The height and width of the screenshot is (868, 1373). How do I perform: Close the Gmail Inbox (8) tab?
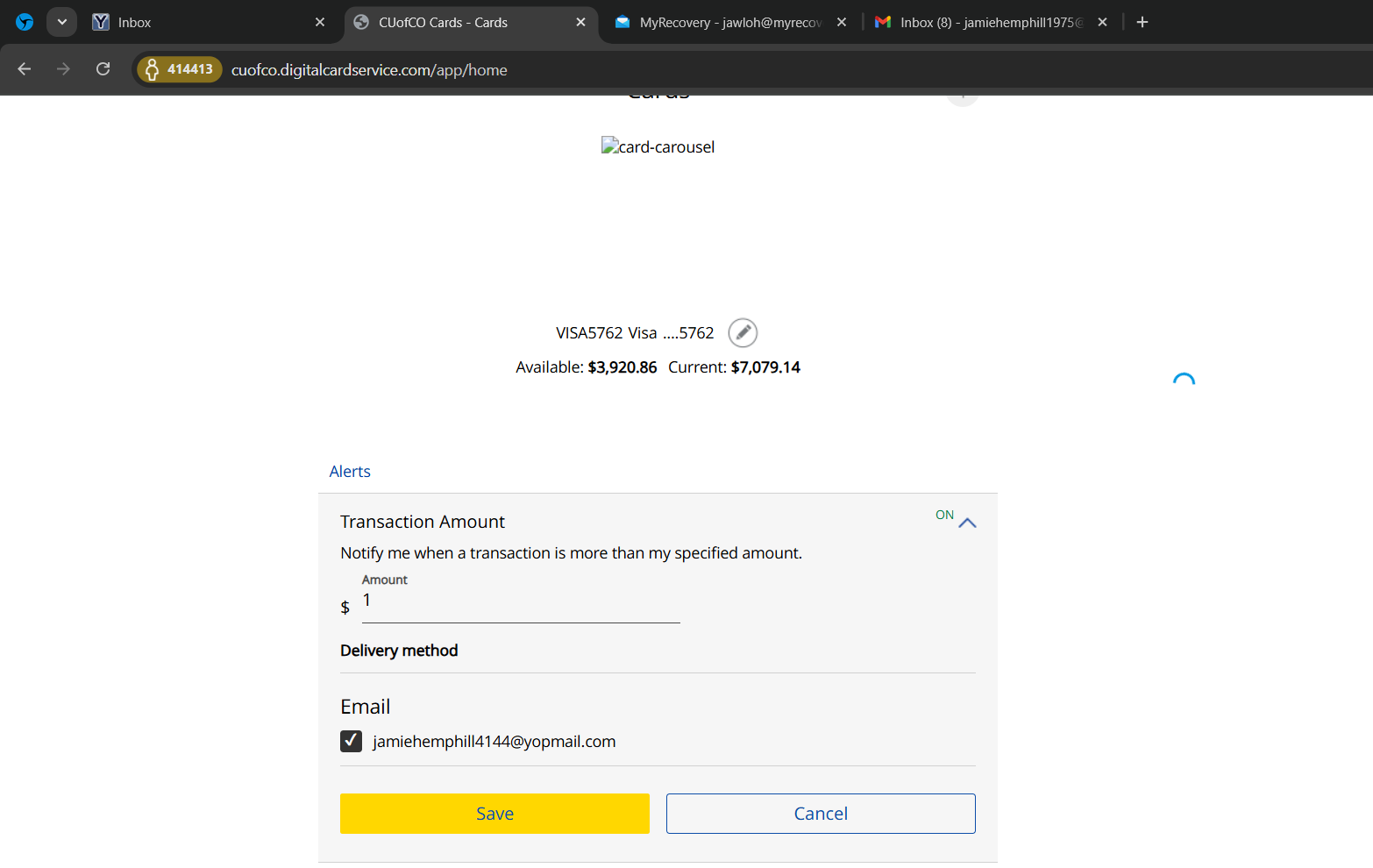point(1102,22)
